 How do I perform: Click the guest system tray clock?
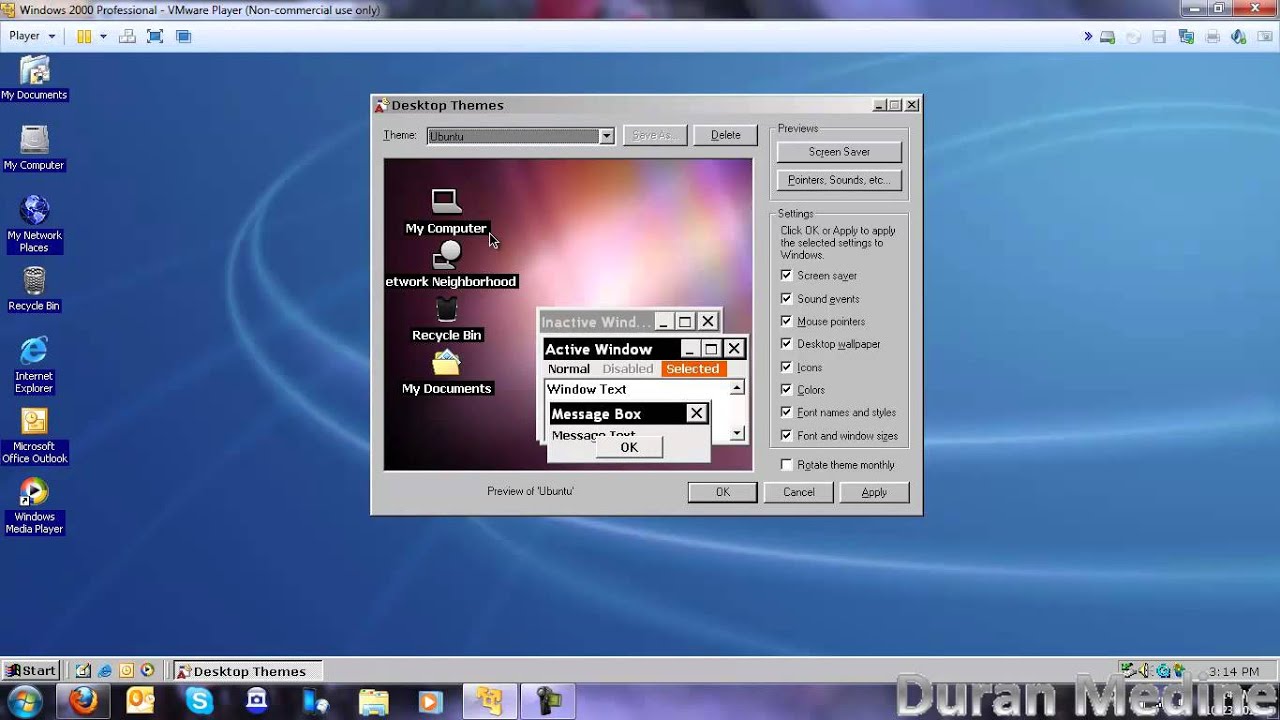click(1233, 671)
